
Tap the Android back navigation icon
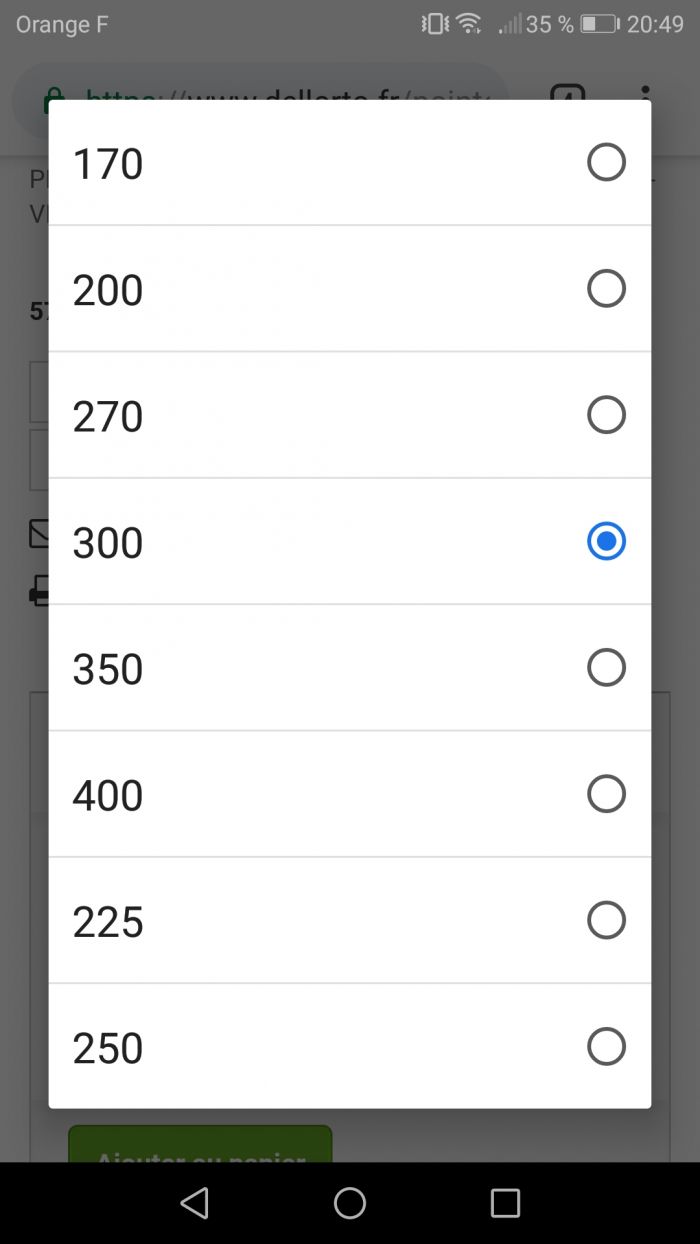[x=195, y=1203]
